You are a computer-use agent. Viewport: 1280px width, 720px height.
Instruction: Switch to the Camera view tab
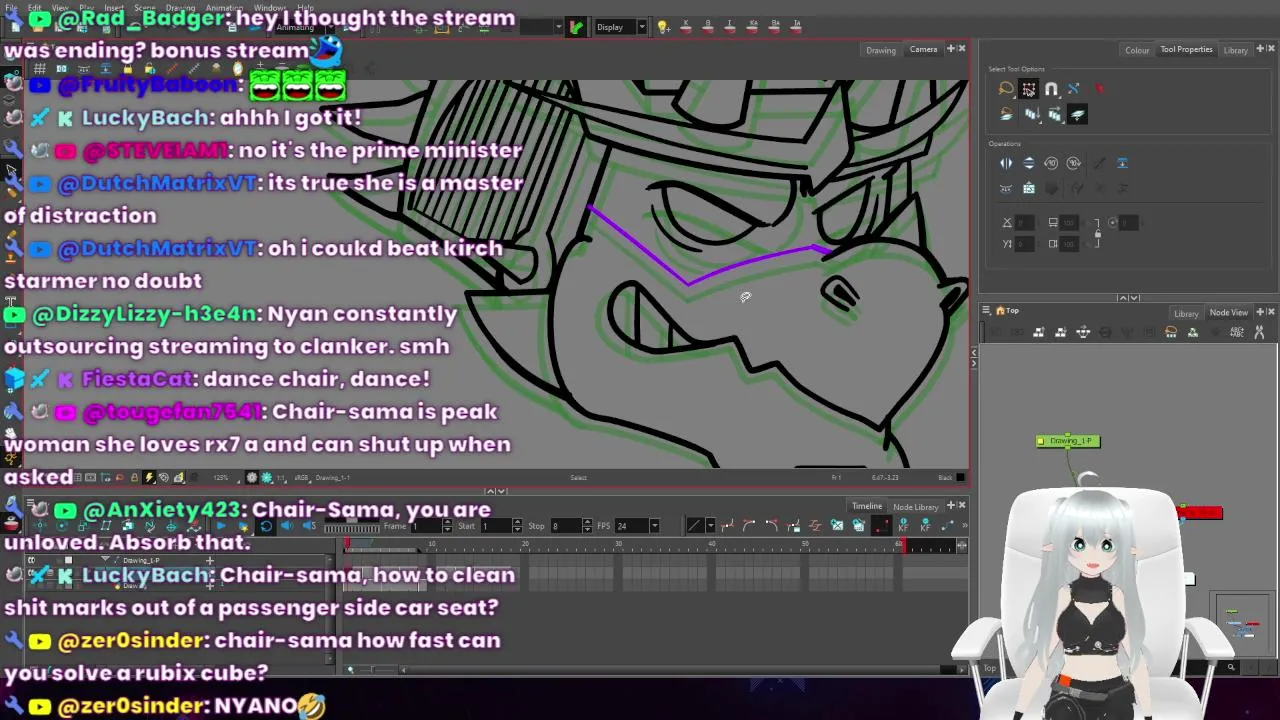(x=923, y=50)
